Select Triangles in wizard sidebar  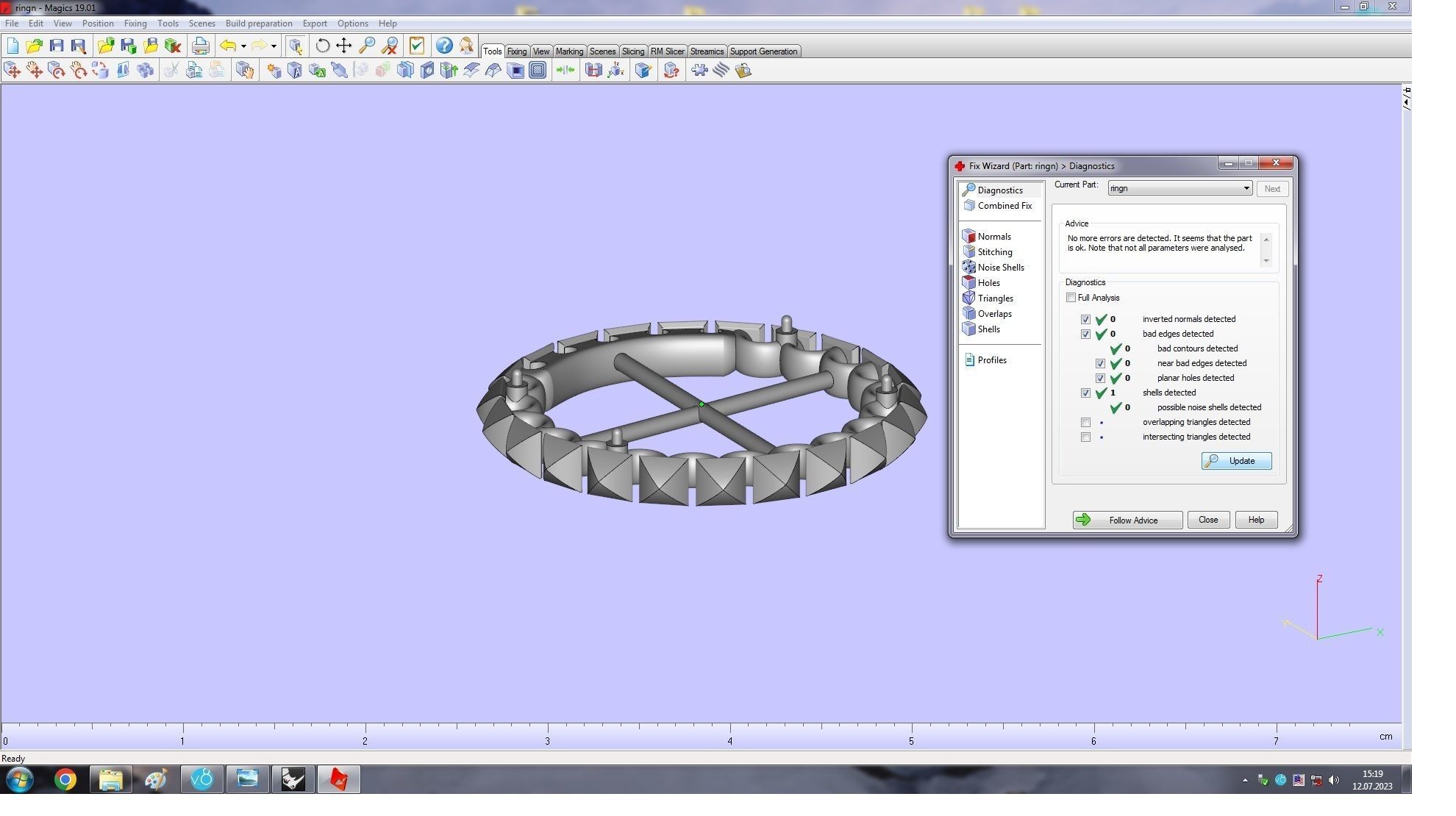click(x=988, y=298)
